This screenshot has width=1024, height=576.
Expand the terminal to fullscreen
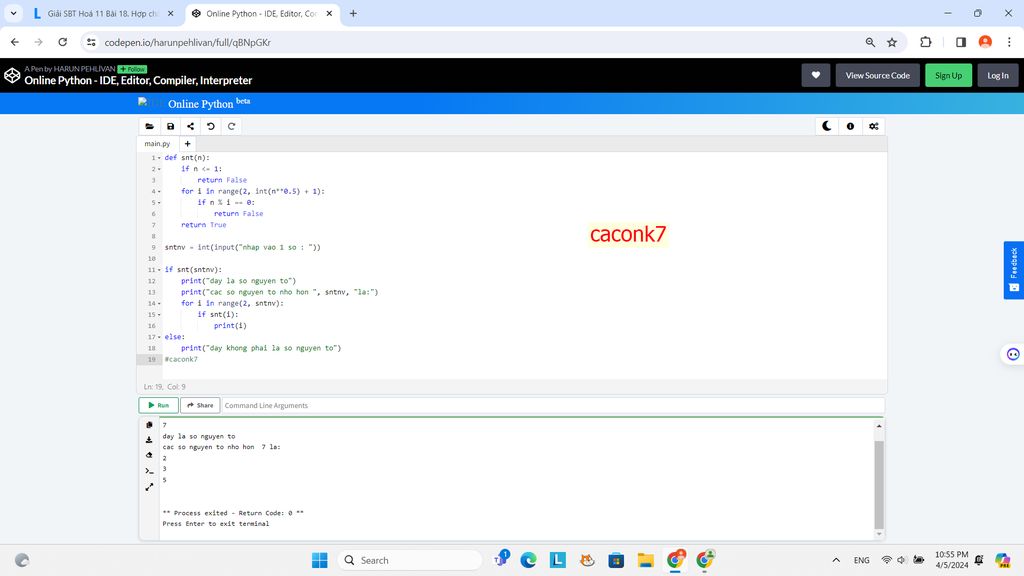coord(149,487)
